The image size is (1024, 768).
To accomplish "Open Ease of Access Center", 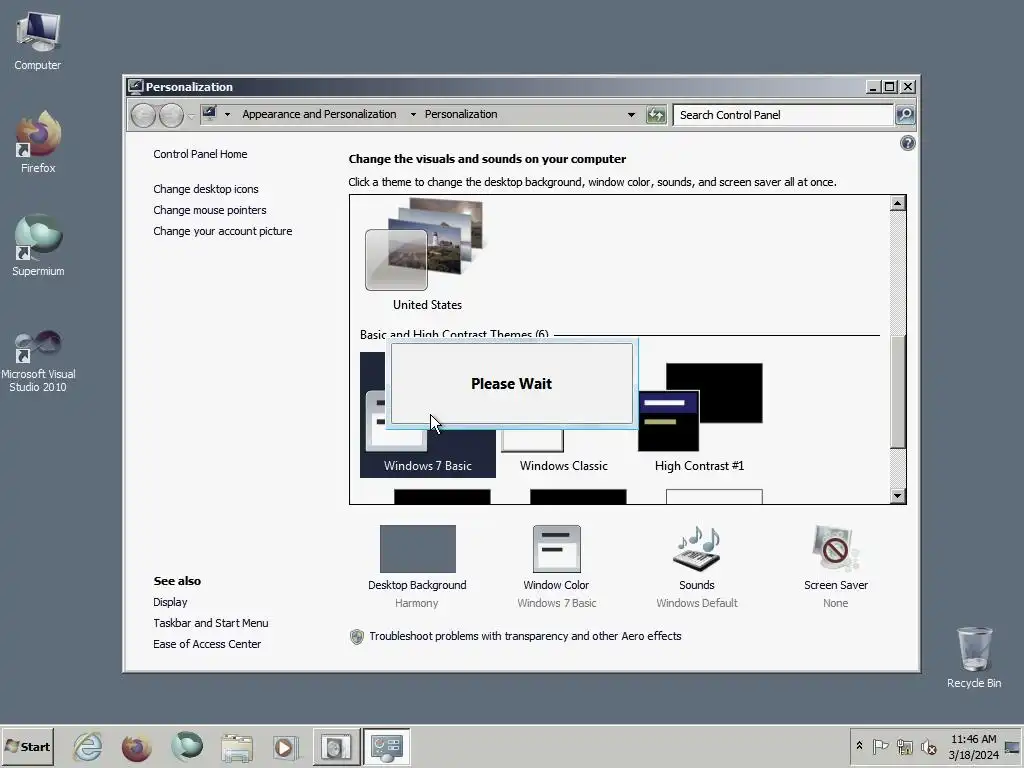I will (x=207, y=644).
